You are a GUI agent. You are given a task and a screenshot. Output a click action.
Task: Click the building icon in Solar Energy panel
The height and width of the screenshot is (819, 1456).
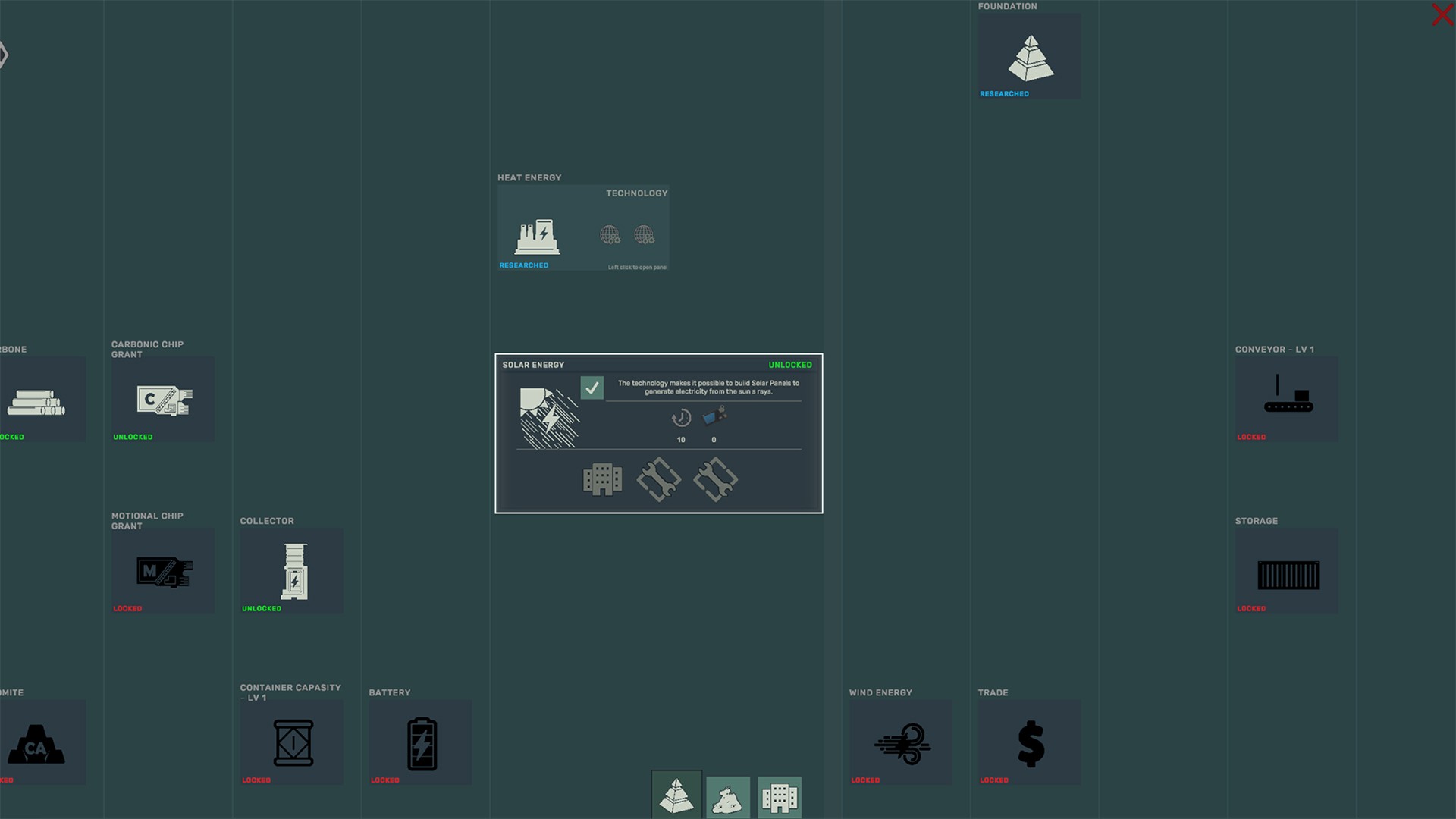tap(602, 479)
